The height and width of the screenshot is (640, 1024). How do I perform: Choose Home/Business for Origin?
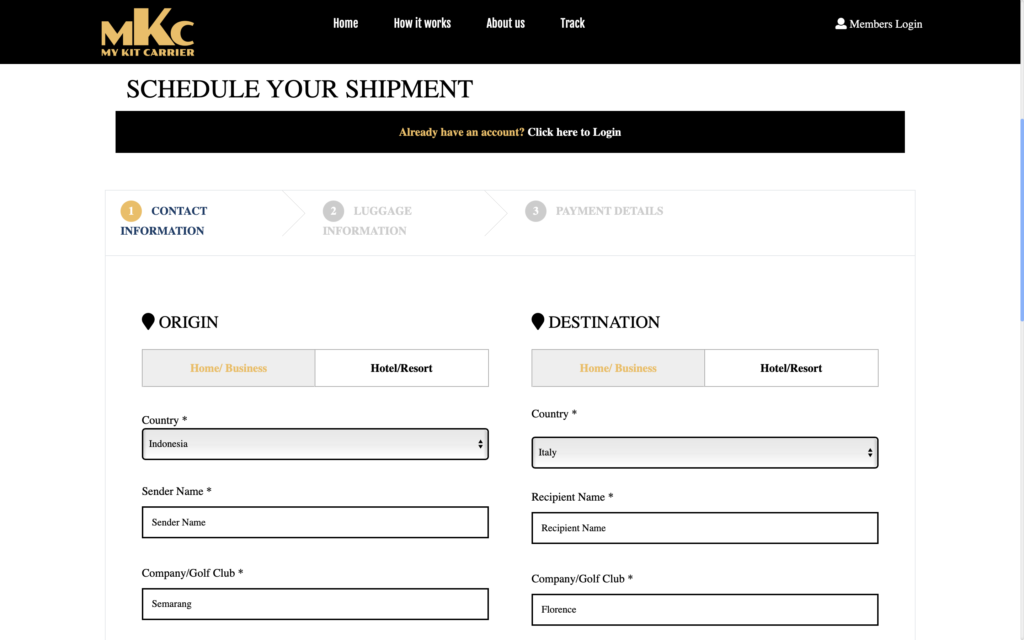click(229, 368)
